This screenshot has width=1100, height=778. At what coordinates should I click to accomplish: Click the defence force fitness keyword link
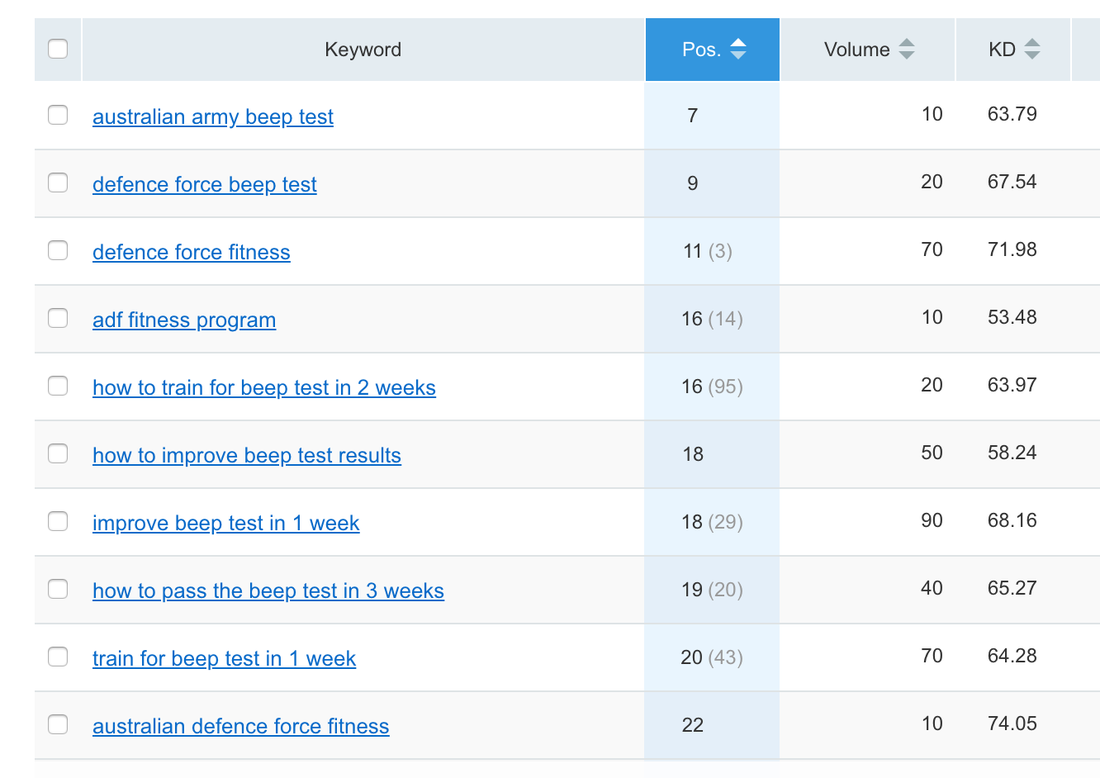[191, 253]
